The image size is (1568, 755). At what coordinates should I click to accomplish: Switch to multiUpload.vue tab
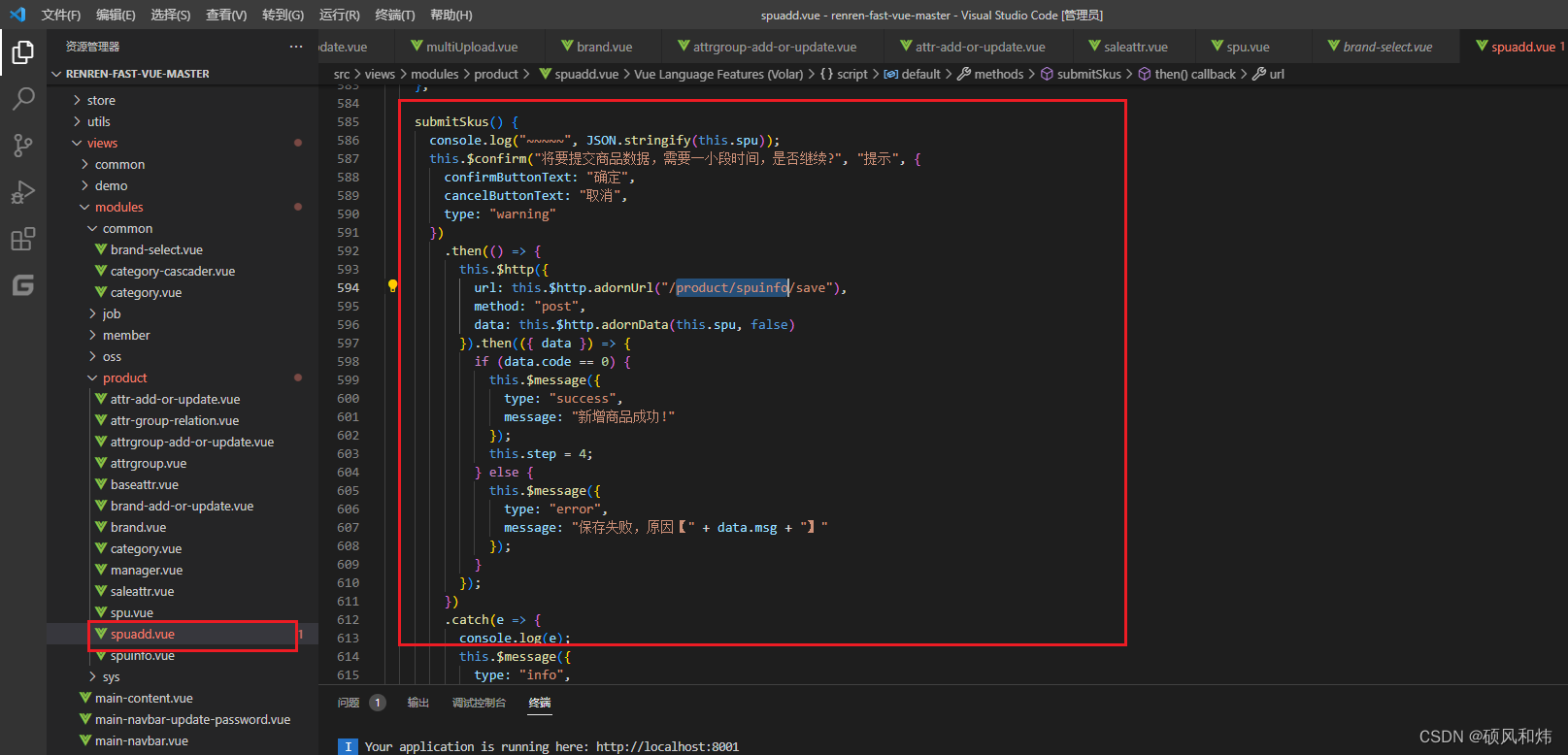point(471,47)
